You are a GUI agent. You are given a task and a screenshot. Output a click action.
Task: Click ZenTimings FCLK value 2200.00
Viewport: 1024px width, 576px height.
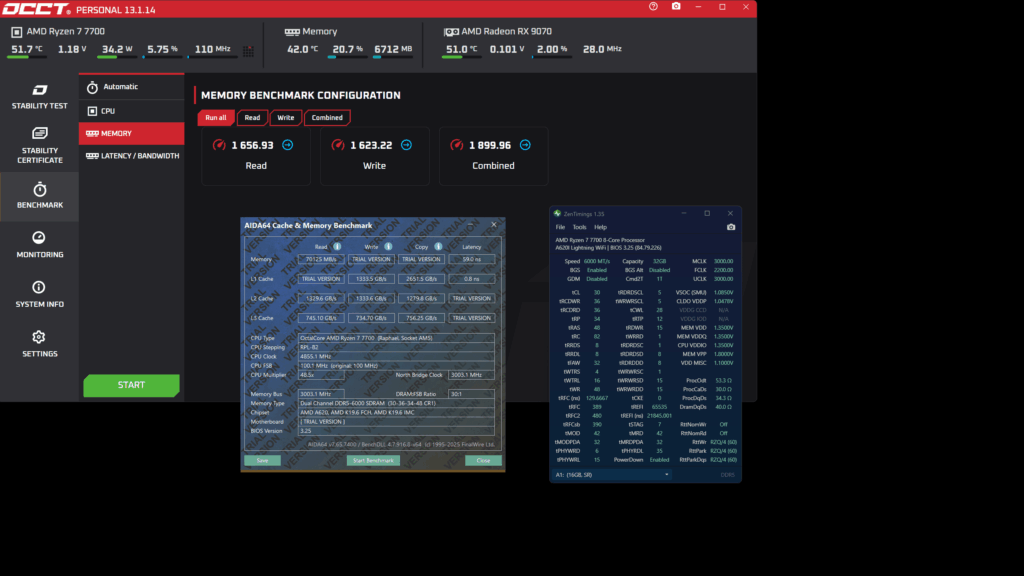723,270
